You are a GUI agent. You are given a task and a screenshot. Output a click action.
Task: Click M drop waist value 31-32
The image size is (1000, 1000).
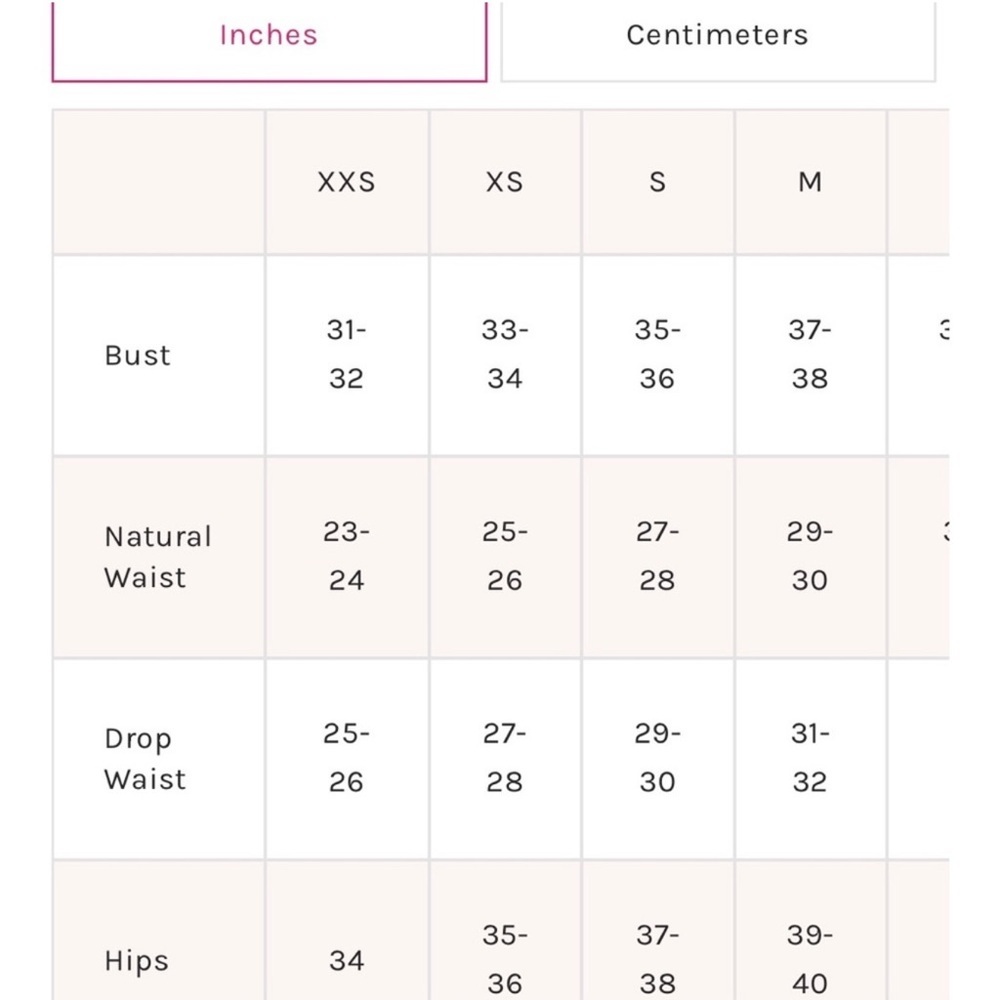(810, 758)
